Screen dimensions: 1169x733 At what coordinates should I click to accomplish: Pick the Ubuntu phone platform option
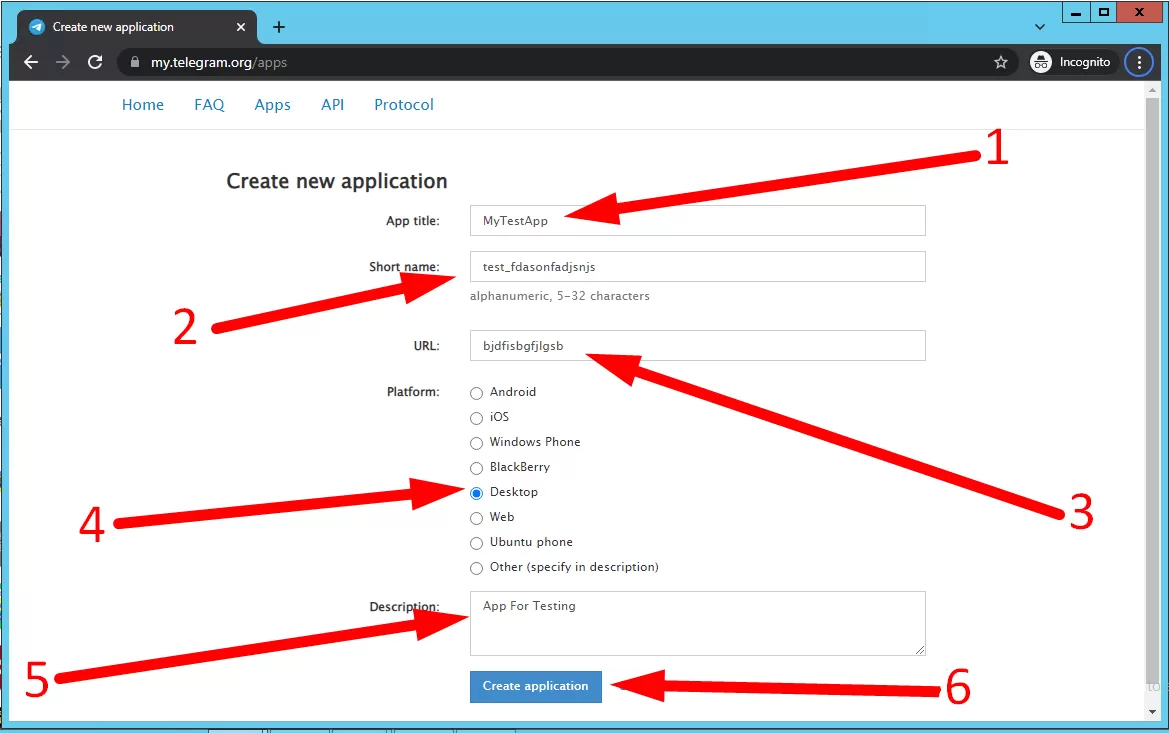tap(477, 543)
